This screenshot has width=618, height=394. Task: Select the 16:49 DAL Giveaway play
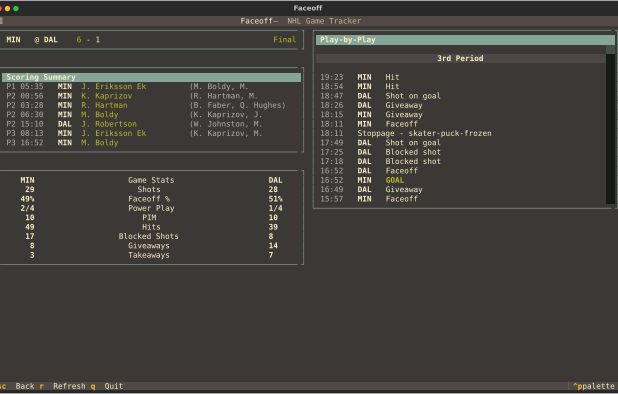461,190
